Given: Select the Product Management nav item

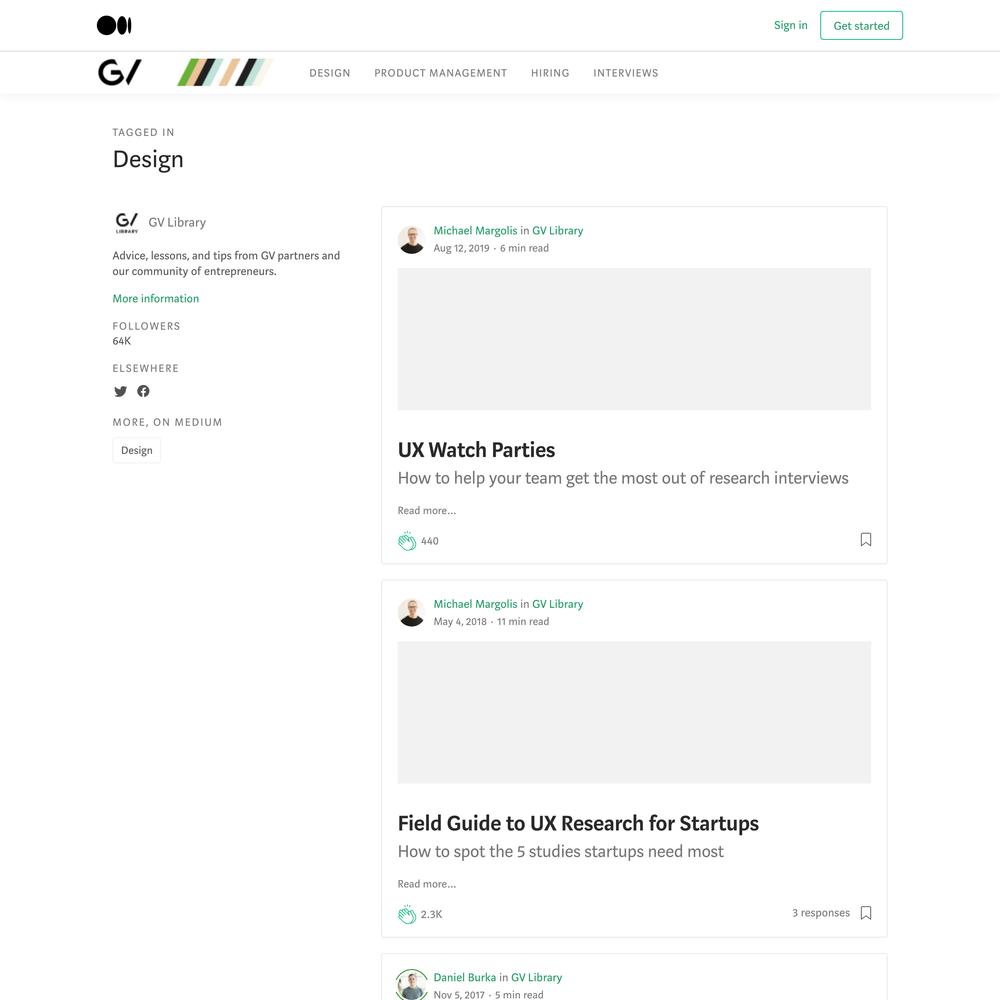Looking at the screenshot, I should (441, 73).
